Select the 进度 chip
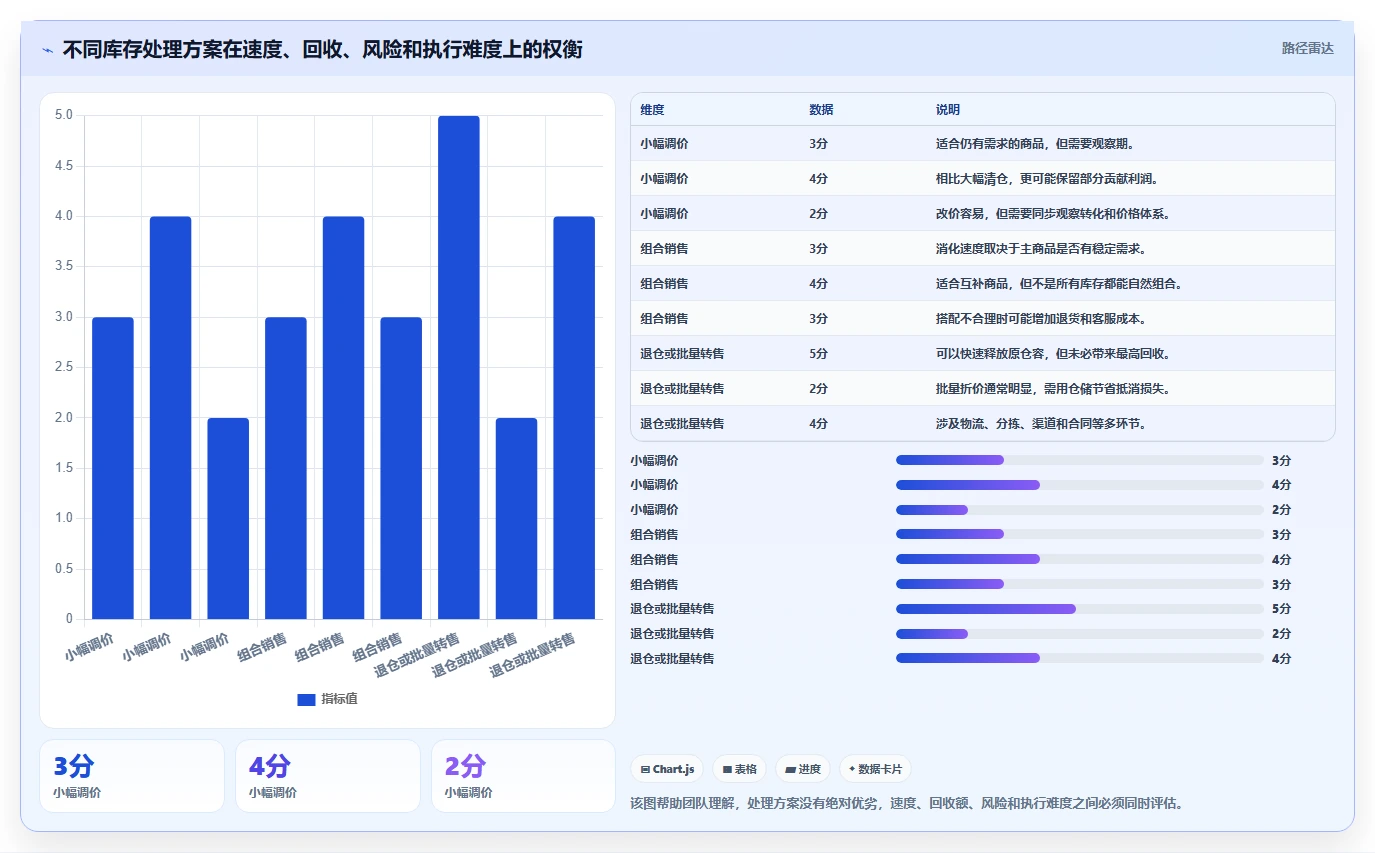Viewport: 1375px width, 853px height. (x=803, y=769)
